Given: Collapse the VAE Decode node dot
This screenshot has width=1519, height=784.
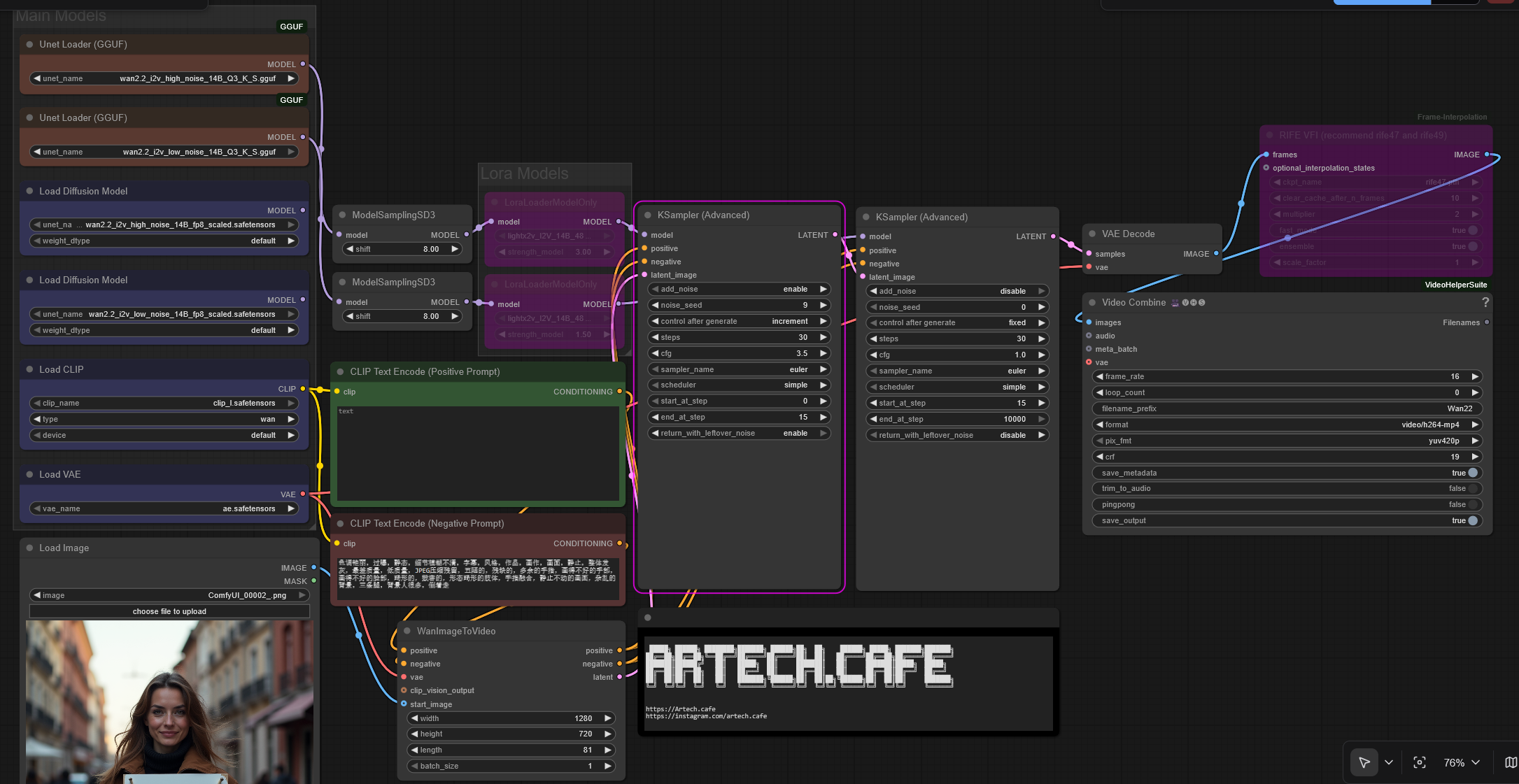Looking at the screenshot, I should (1092, 234).
